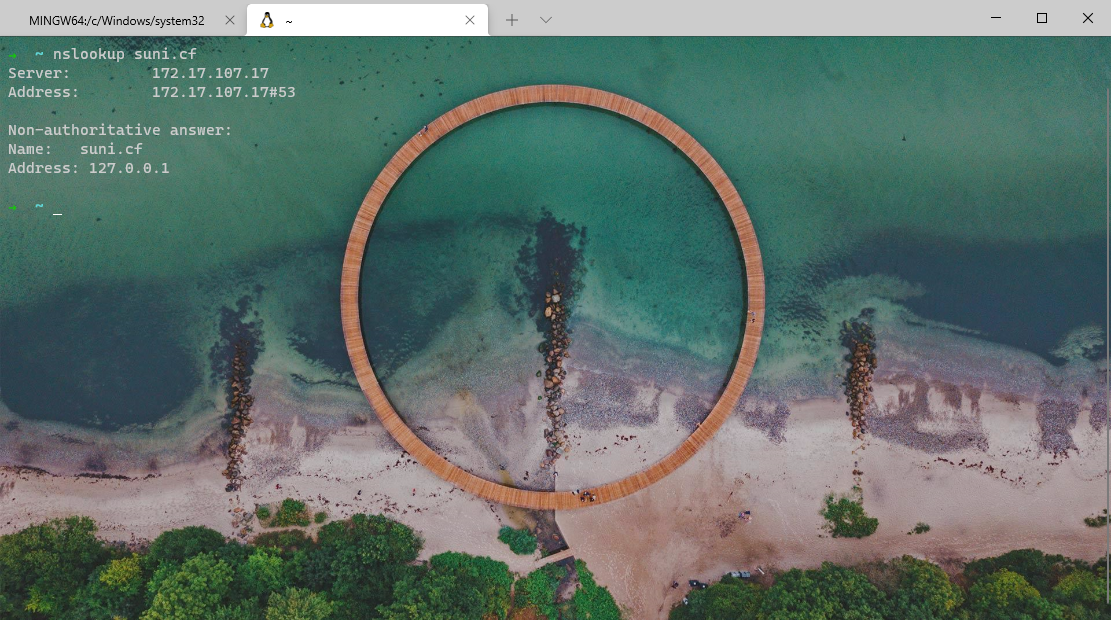1111x620 pixels.
Task: Open the new-tab profile dropdown chevron
Action: tap(546, 21)
